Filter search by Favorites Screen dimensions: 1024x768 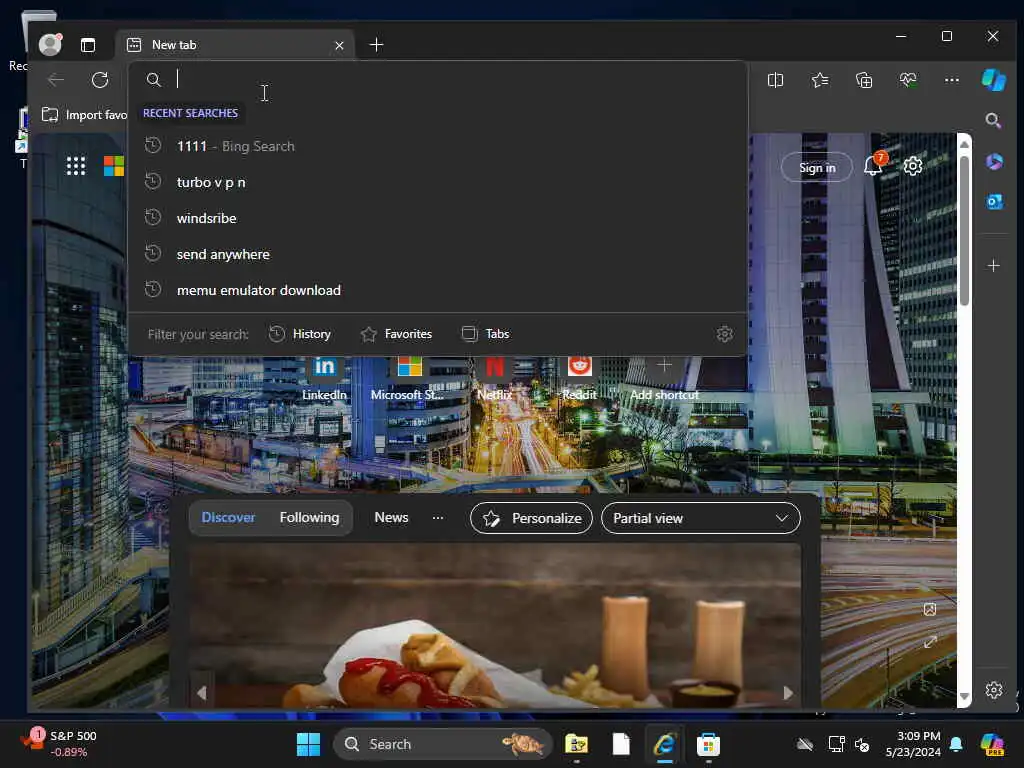click(396, 334)
